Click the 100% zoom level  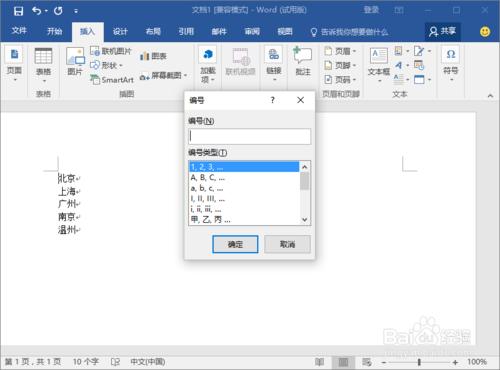coord(477,362)
